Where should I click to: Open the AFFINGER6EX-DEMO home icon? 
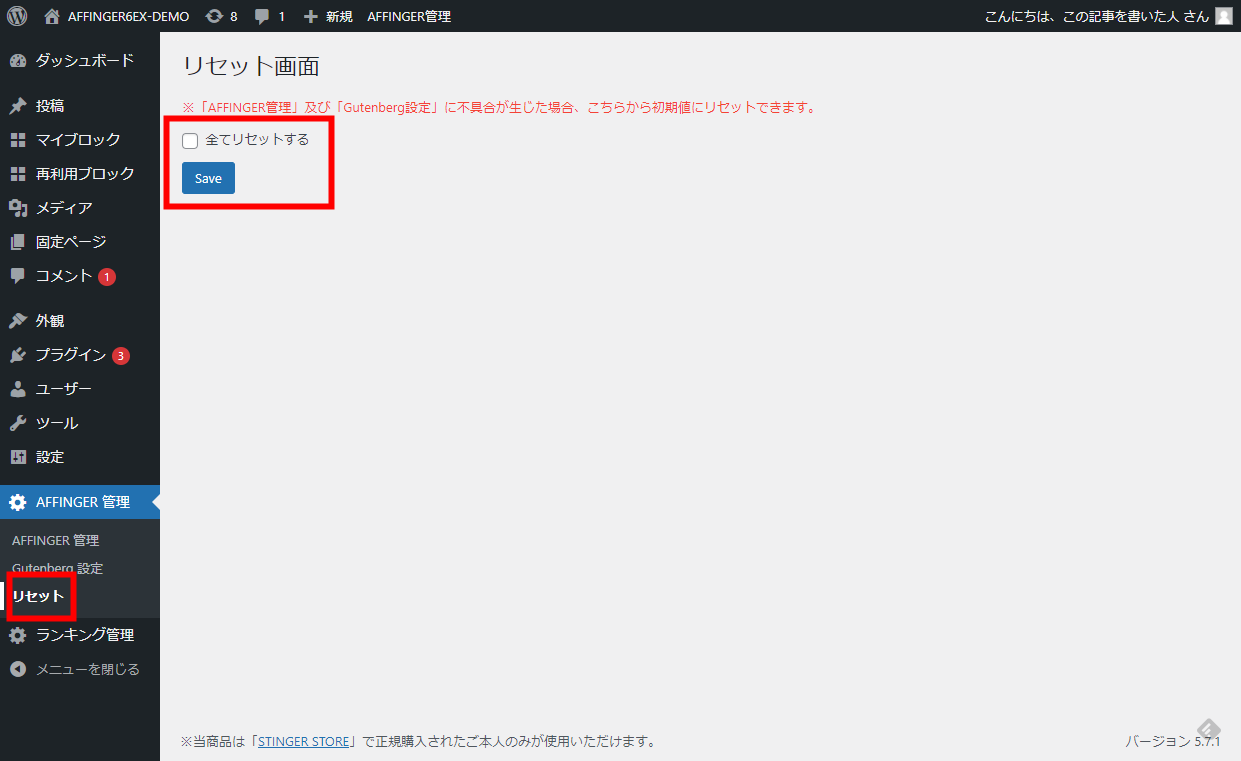click(53, 16)
